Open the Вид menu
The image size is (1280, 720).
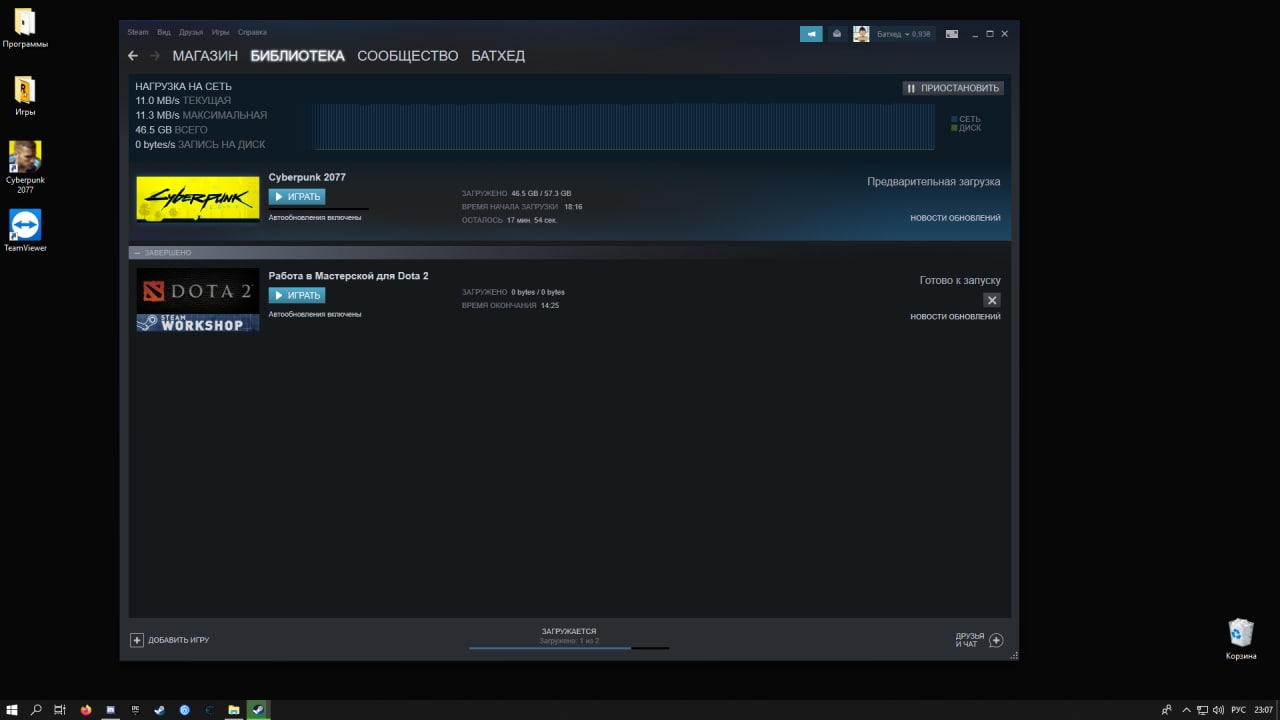pos(164,33)
